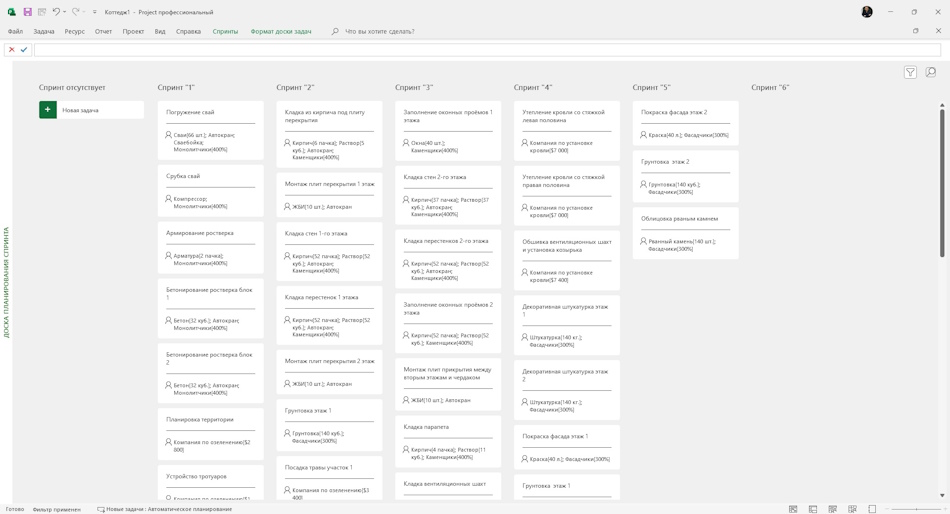Screen dimensions: 950x514
Task: Open the Справка ribbon tab
Action: tap(188, 32)
